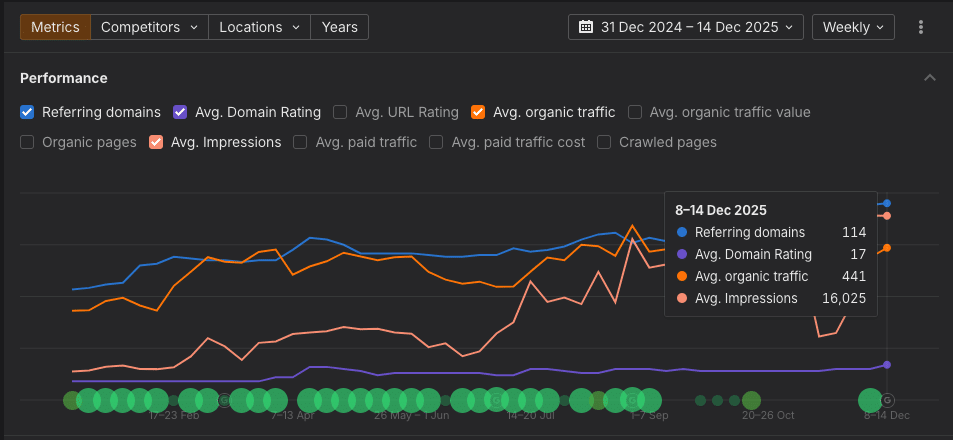Collapse the Performance section with chevron
Image resolution: width=953 pixels, height=440 pixels.
[930, 78]
